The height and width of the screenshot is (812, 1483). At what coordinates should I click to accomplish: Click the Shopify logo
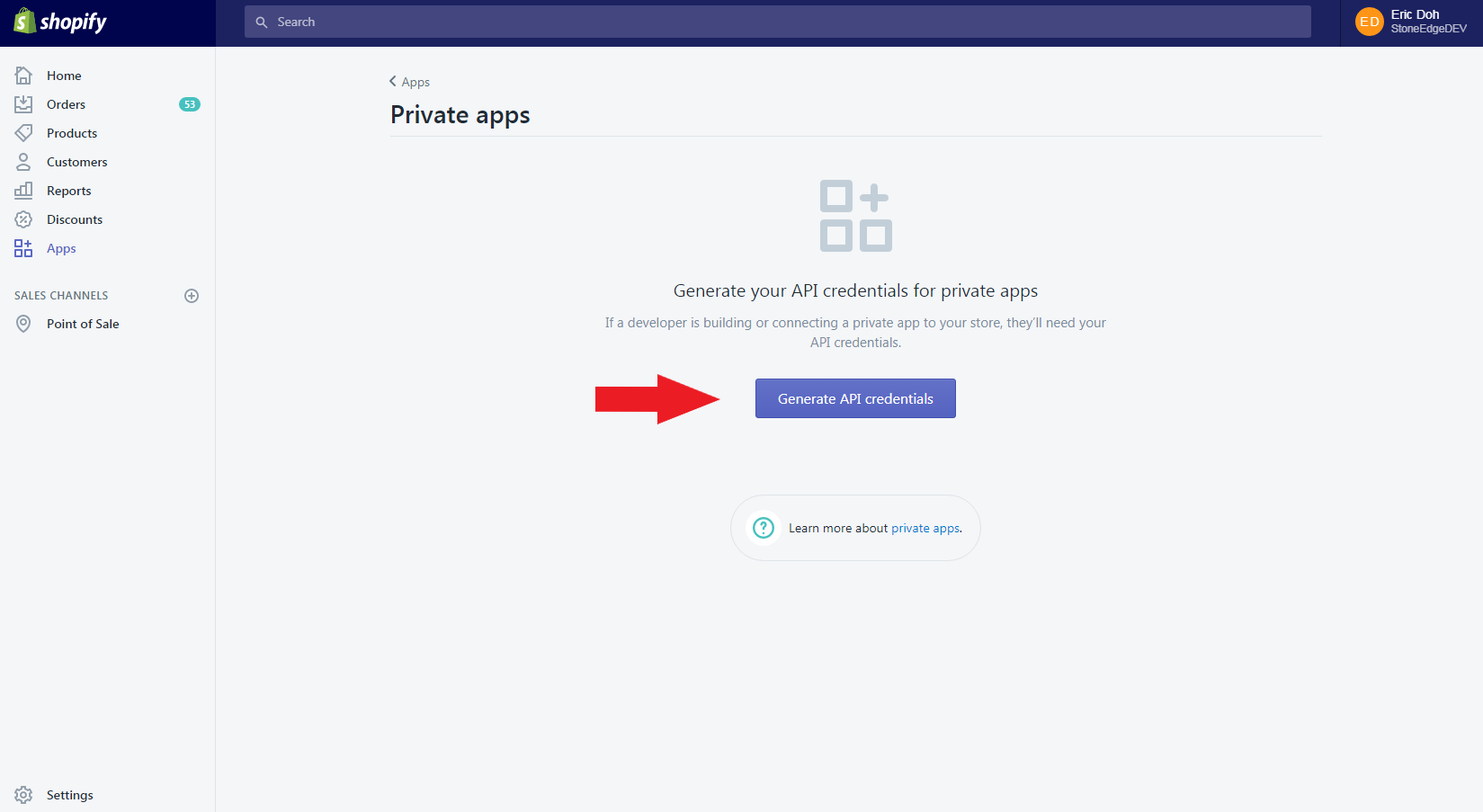60,22
